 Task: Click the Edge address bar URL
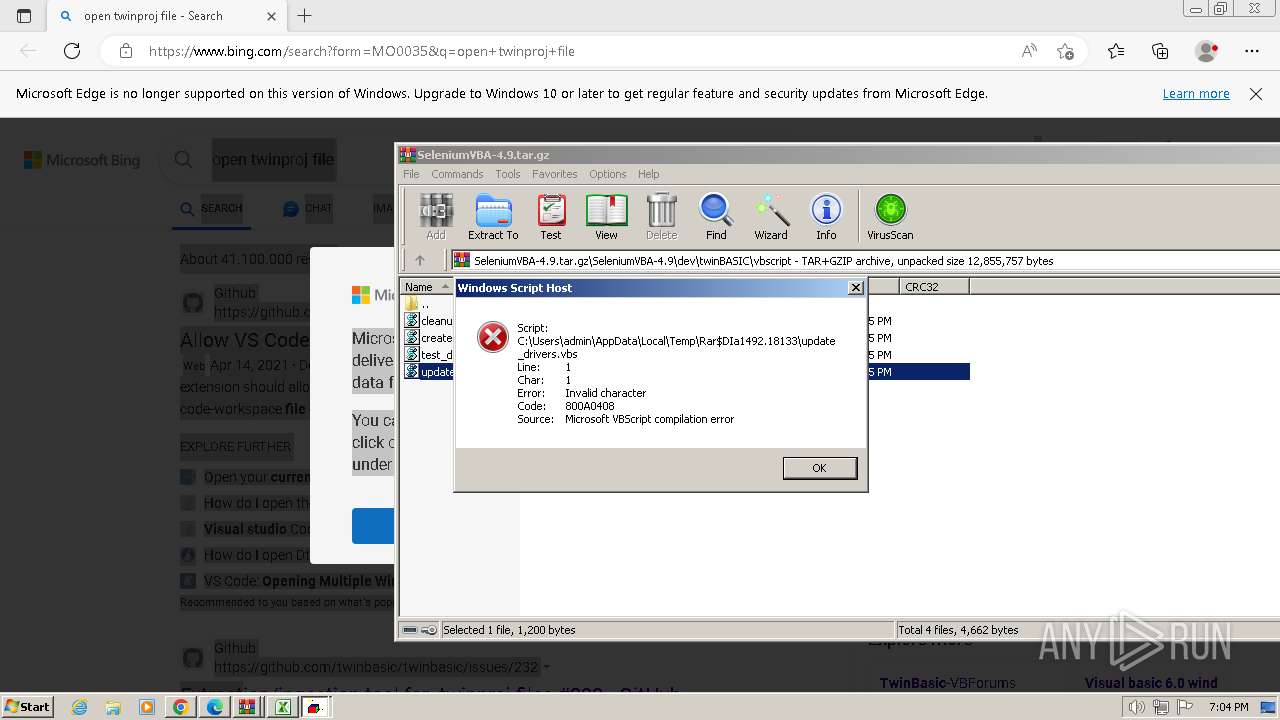(x=362, y=51)
